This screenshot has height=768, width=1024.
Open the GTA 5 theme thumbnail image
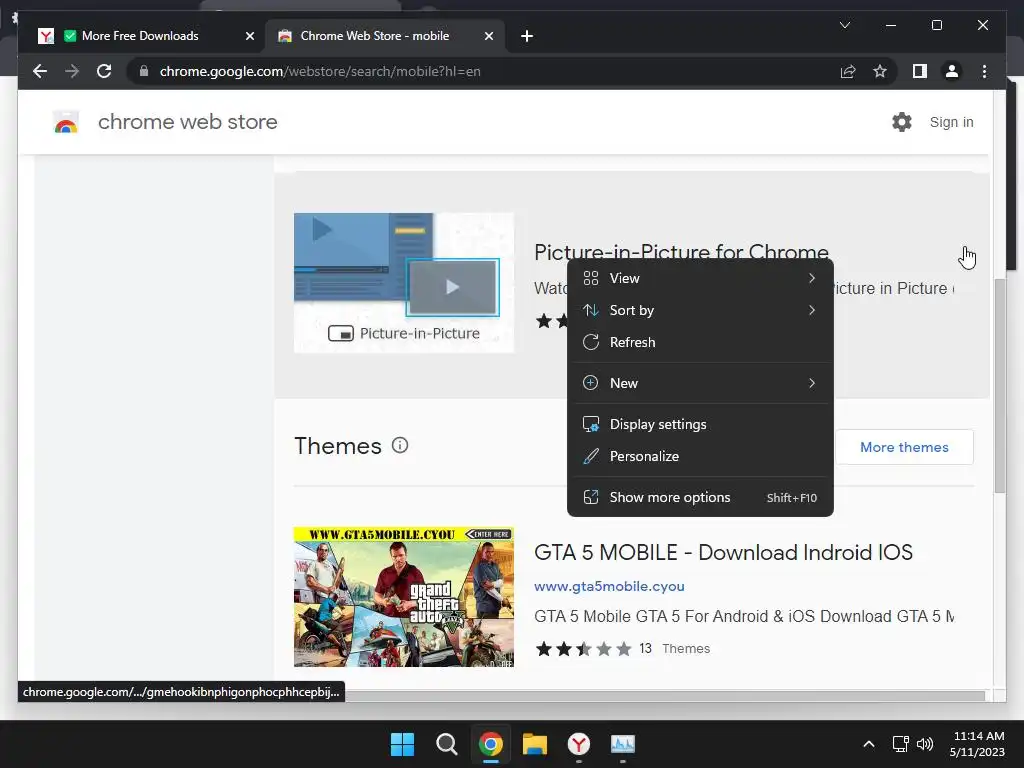(404, 597)
